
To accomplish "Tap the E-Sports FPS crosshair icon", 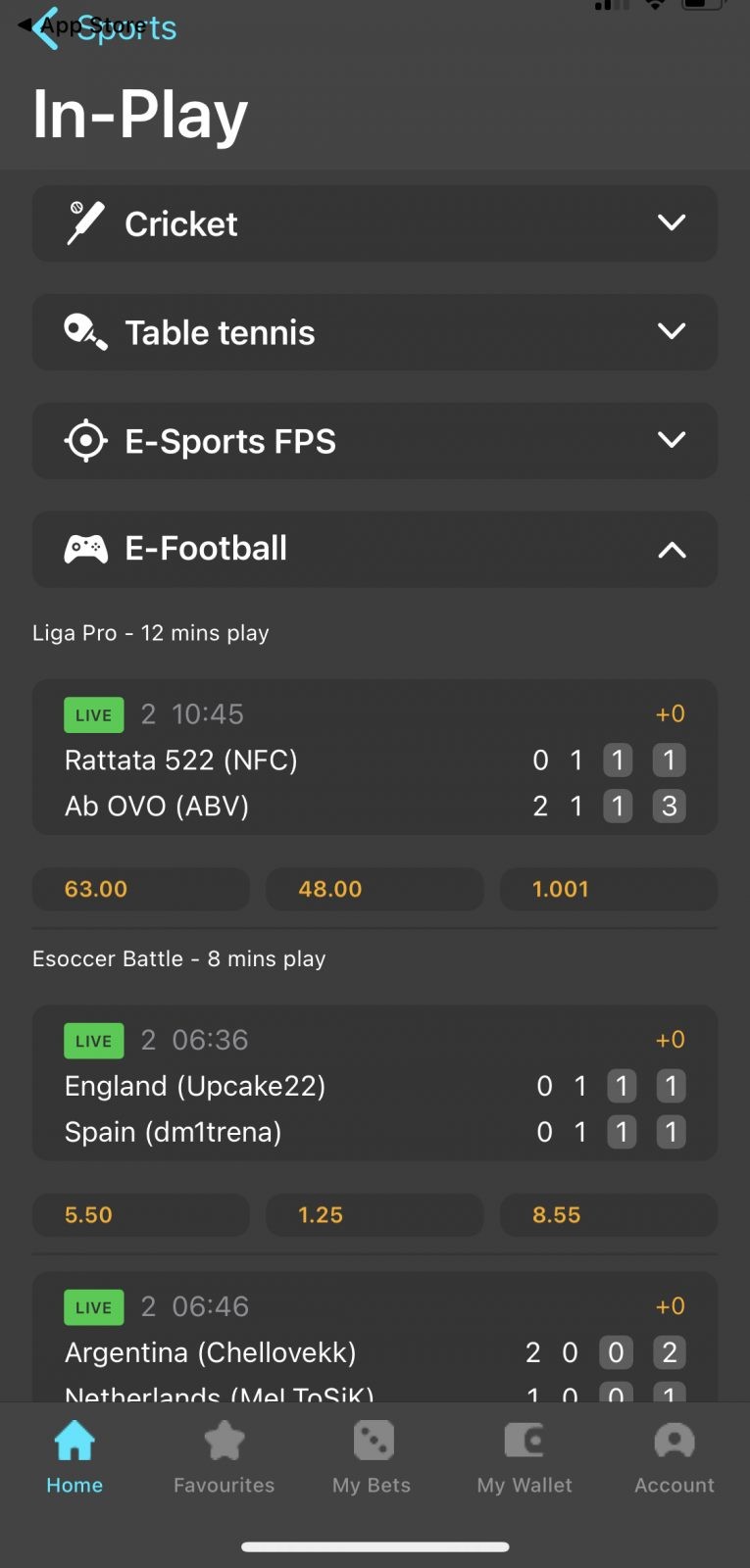I will [85, 441].
